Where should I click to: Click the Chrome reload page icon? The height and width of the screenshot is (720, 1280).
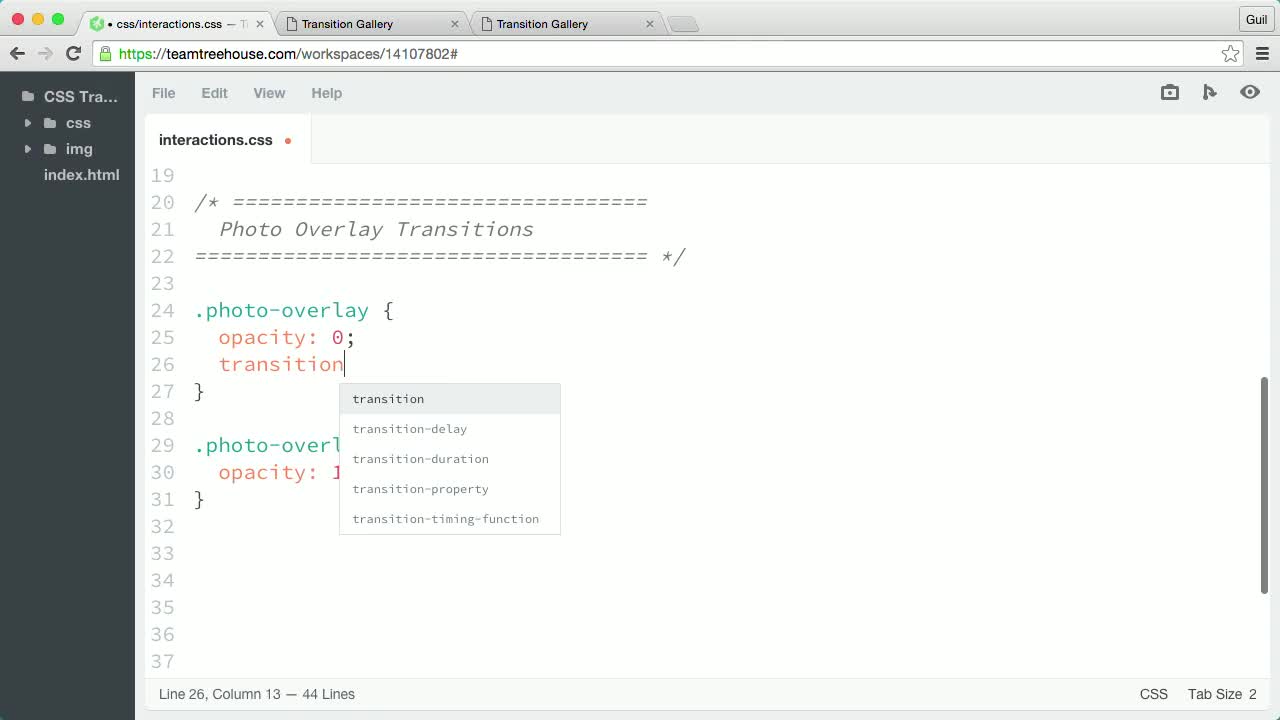72,54
